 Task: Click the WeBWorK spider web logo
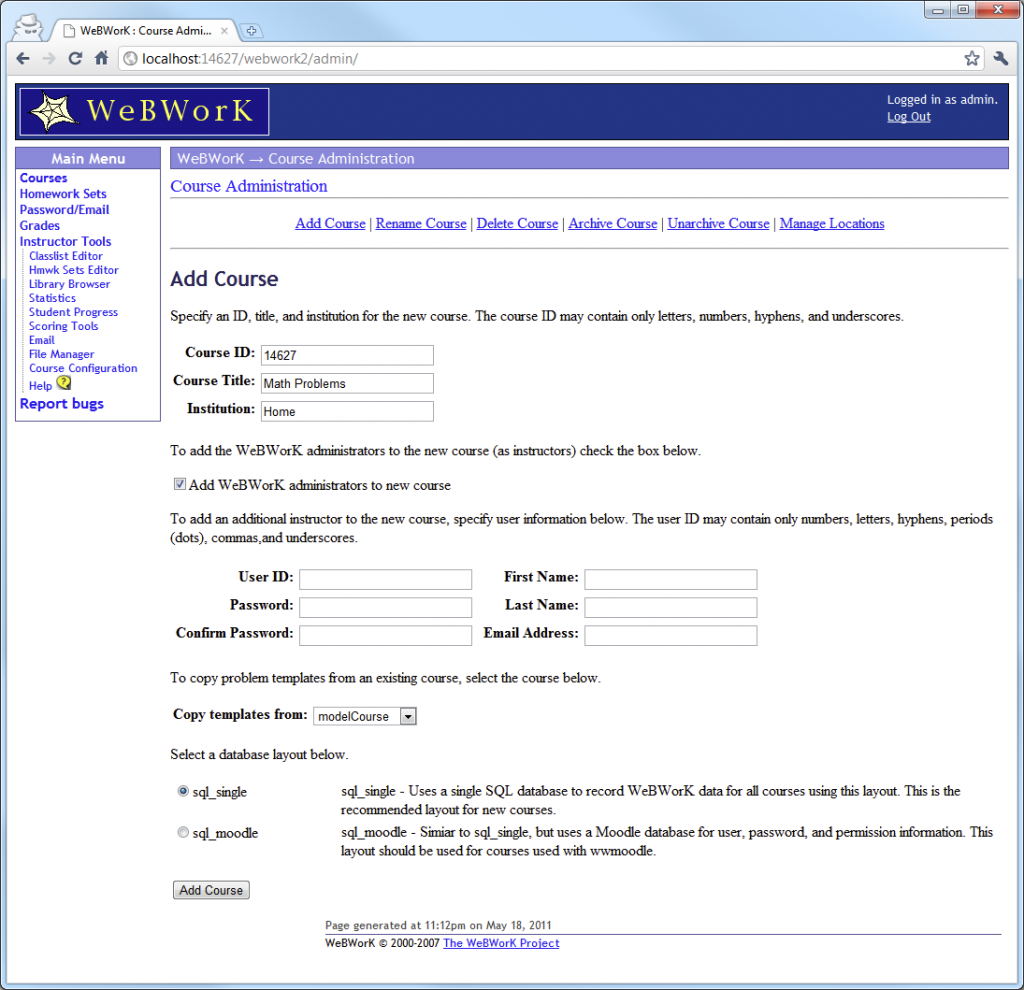[52, 108]
